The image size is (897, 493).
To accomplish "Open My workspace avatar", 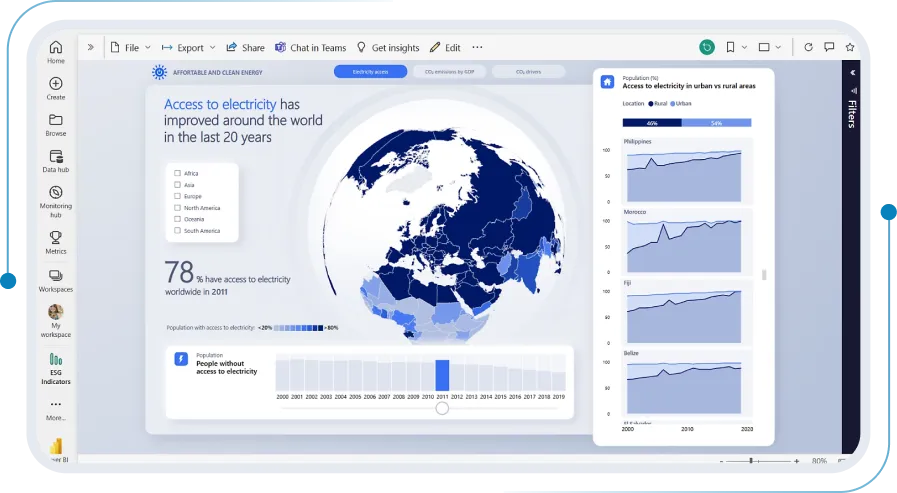I will [55, 312].
